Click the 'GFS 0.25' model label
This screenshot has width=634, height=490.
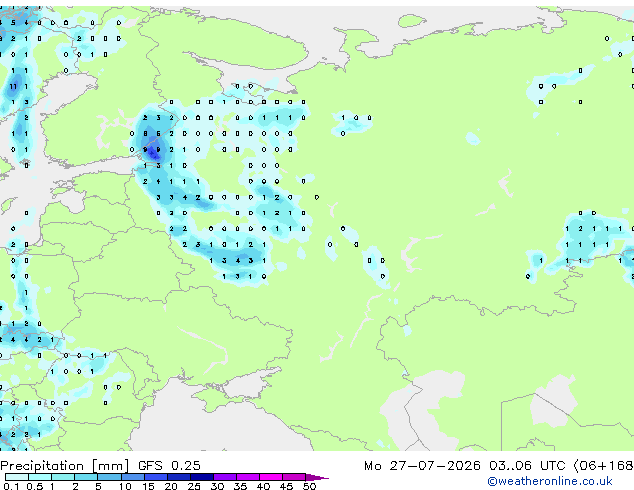[169, 466]
